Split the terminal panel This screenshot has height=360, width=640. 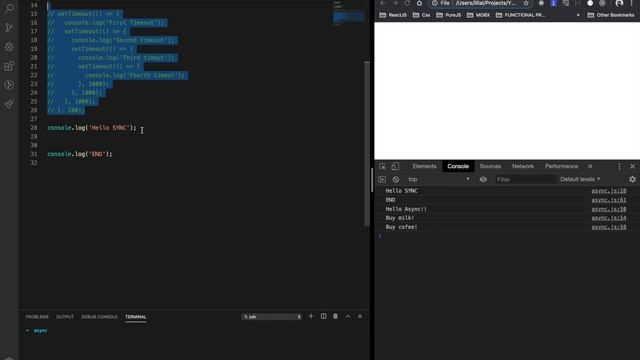323,316
